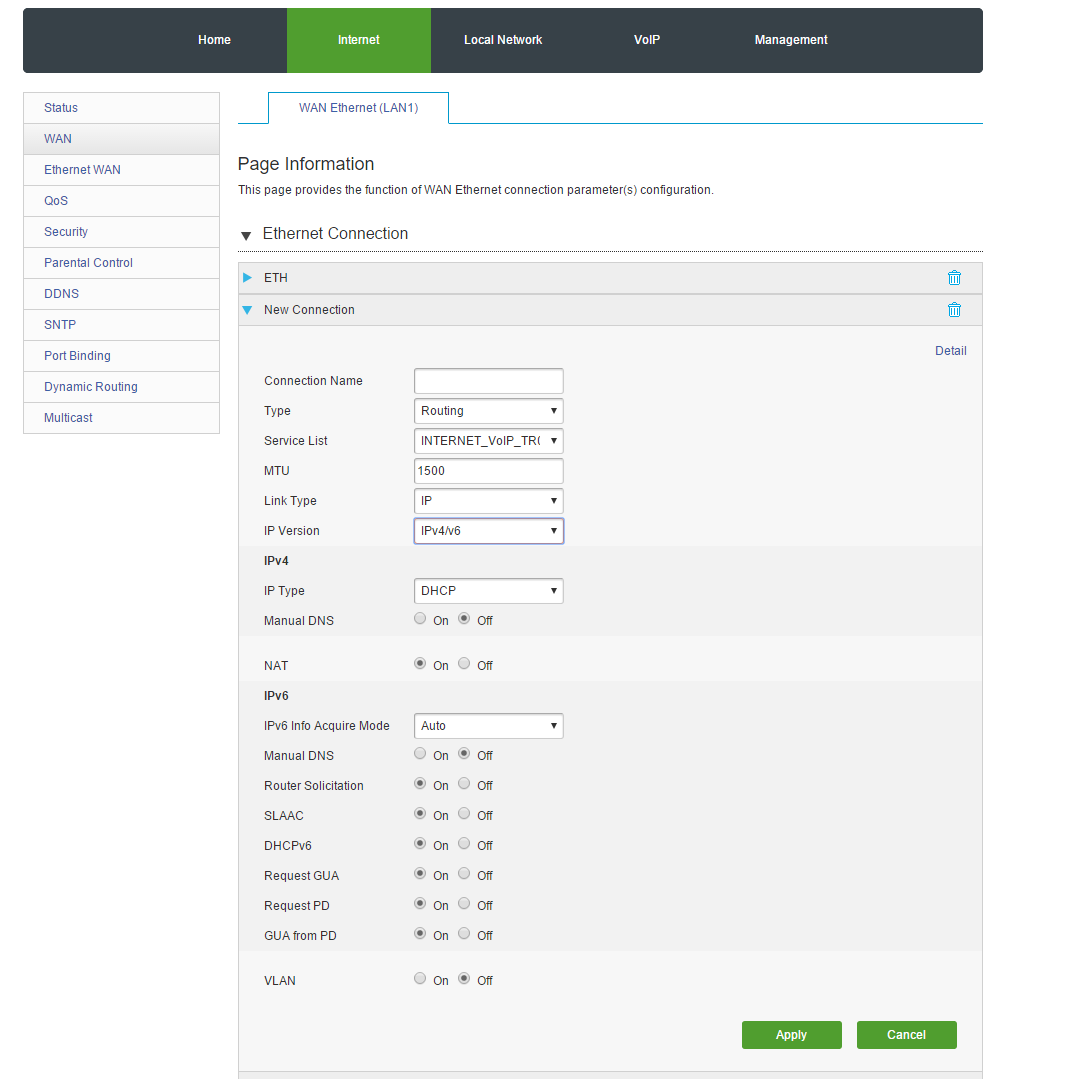
Task: Select Off for IPv6 Manual DNS
Action: 464,753
